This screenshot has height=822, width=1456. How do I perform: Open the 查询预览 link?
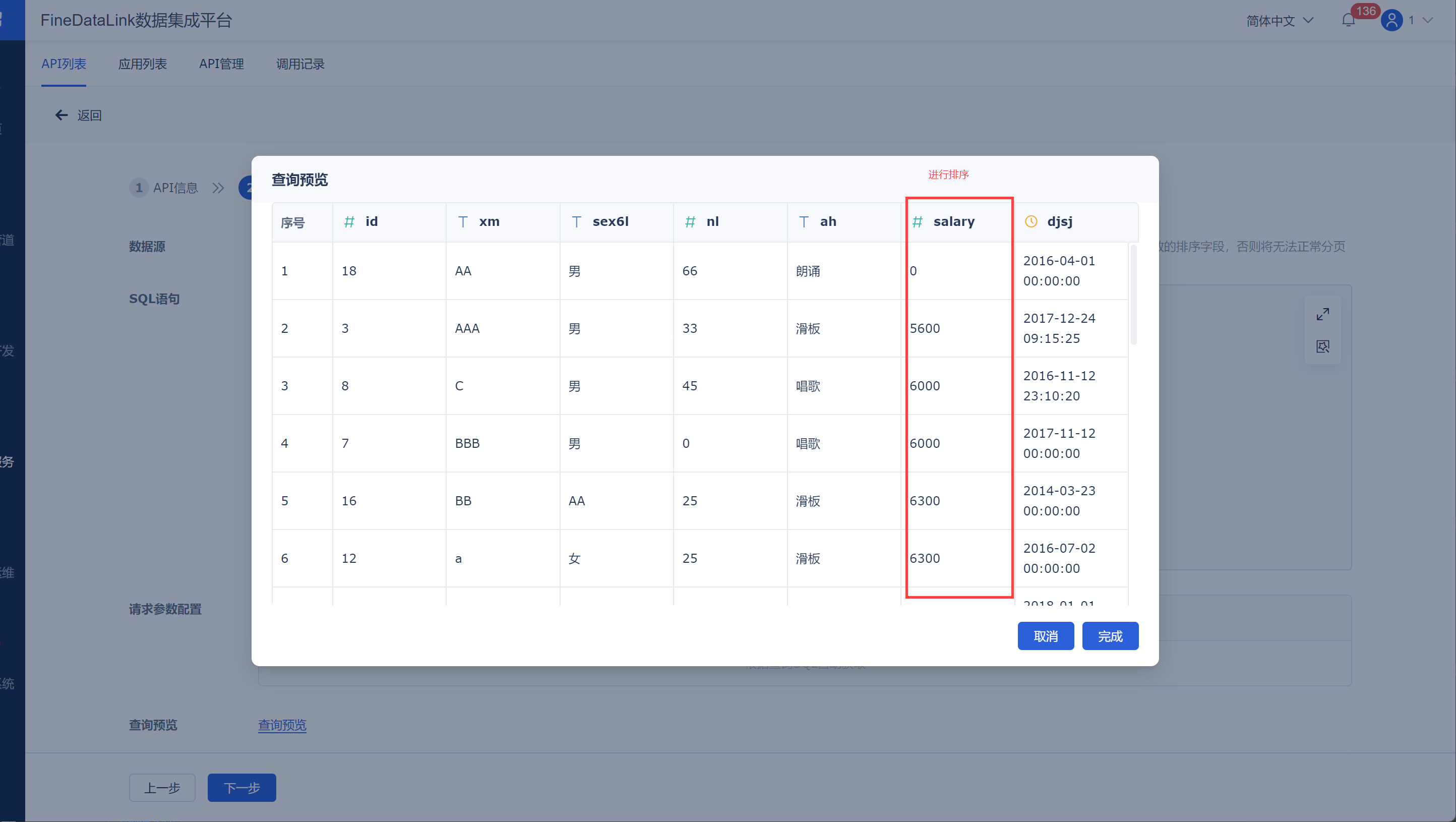coord(282,725)
